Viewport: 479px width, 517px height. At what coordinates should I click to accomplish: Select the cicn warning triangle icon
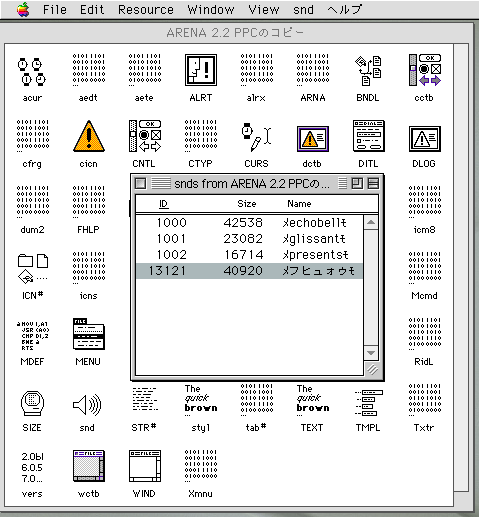tap(89, 136)
